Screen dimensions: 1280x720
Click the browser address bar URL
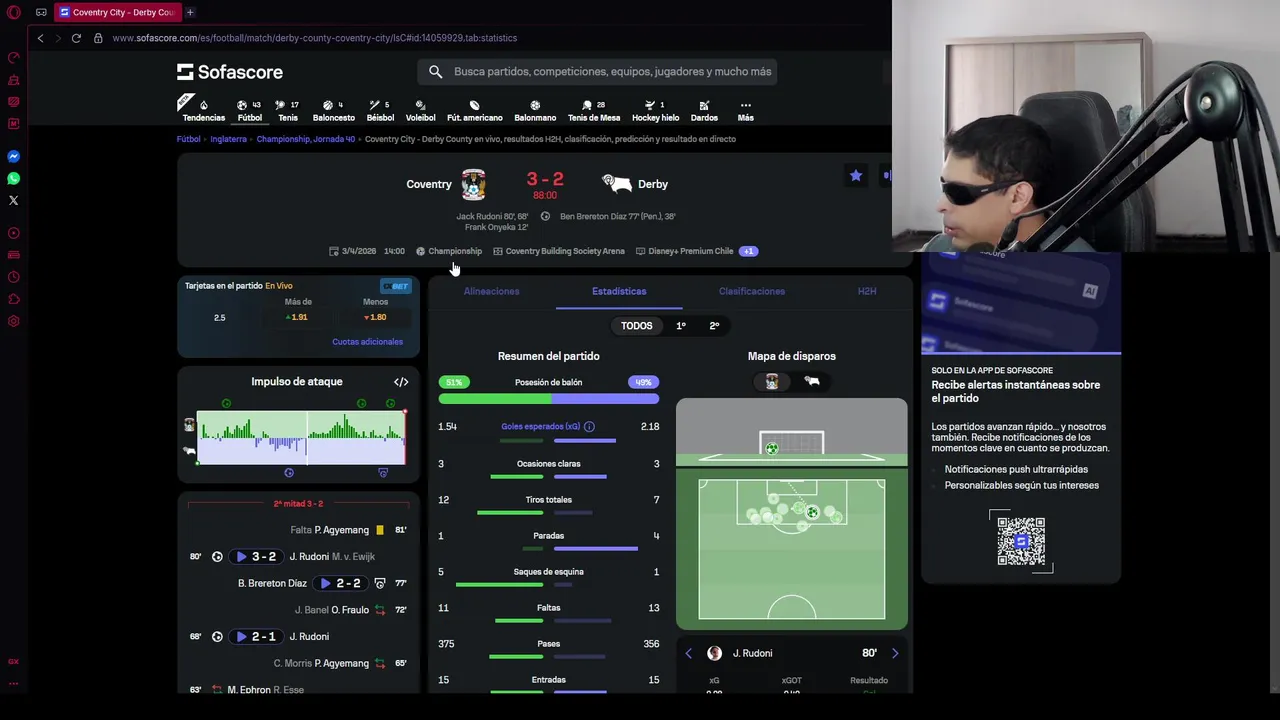click(315, 38)
